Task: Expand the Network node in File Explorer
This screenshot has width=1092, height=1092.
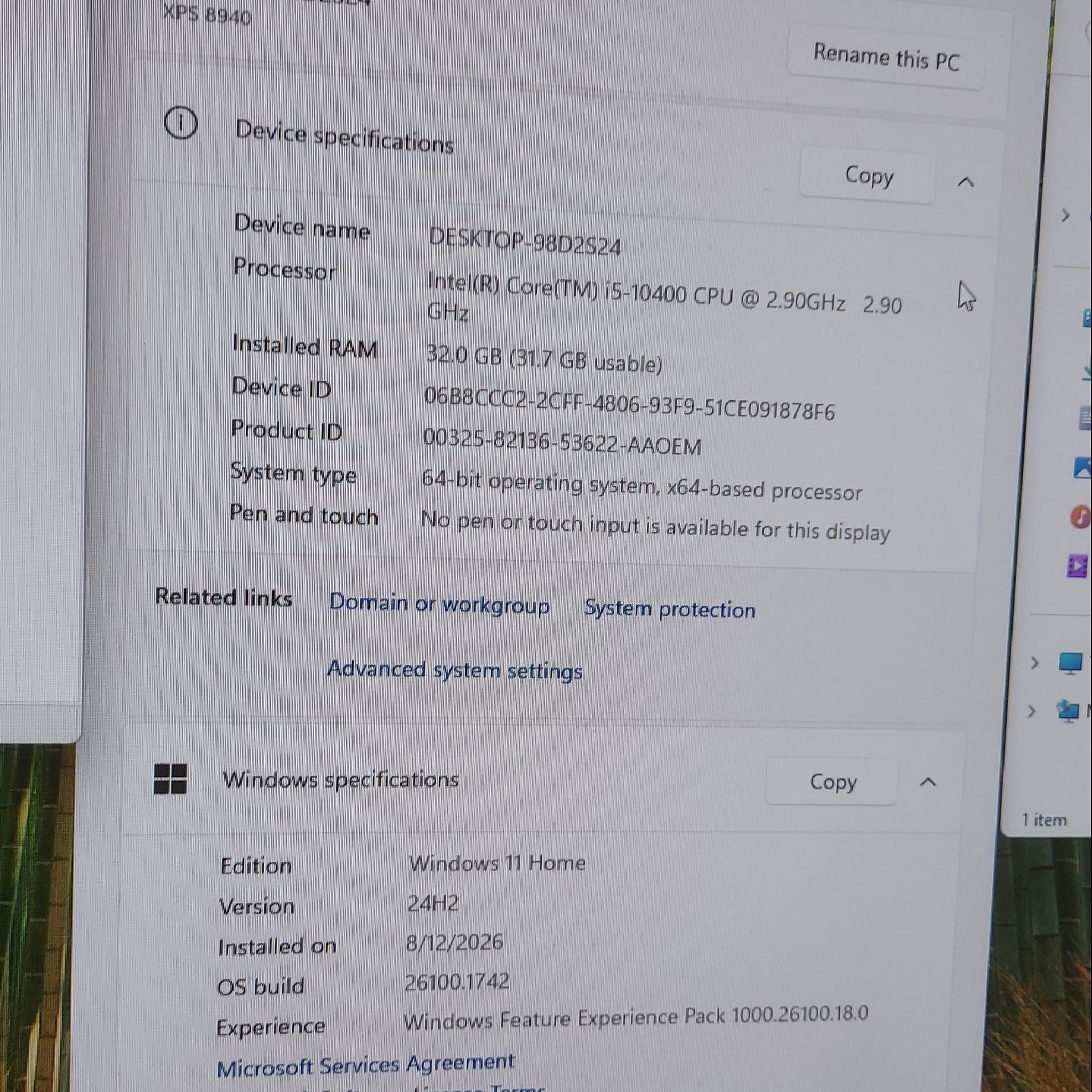Action: tap(1032, 711)
